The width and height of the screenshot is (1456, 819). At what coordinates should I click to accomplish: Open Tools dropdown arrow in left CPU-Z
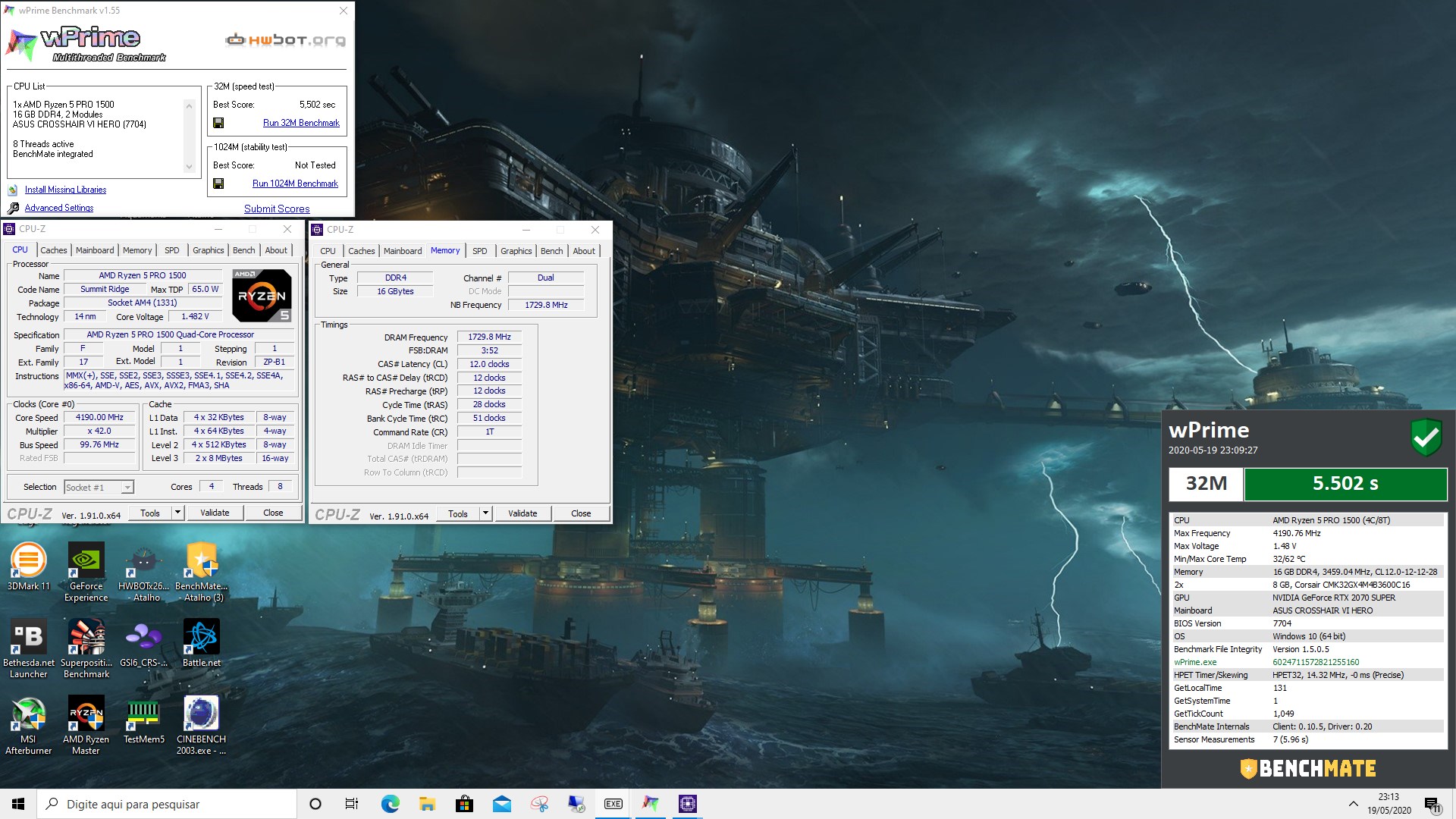click(x=177, y=513)
